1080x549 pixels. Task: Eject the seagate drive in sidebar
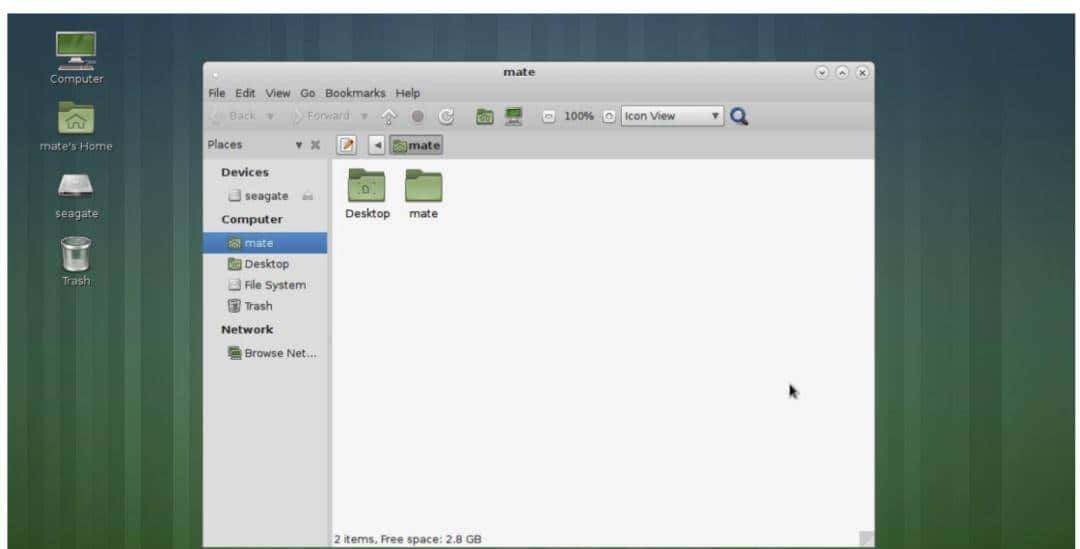tap(307, 196)
